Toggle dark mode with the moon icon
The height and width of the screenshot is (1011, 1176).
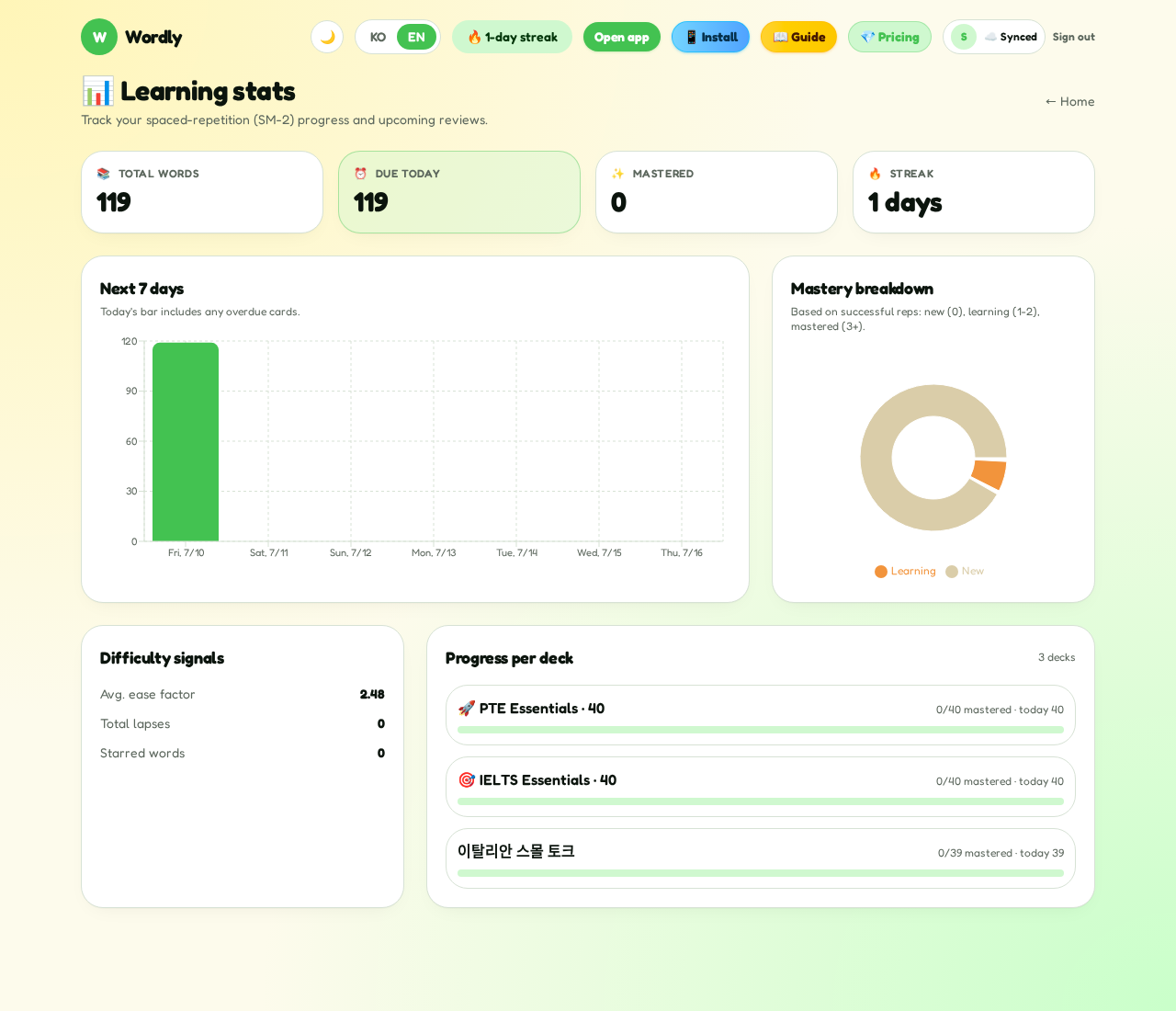327,37
